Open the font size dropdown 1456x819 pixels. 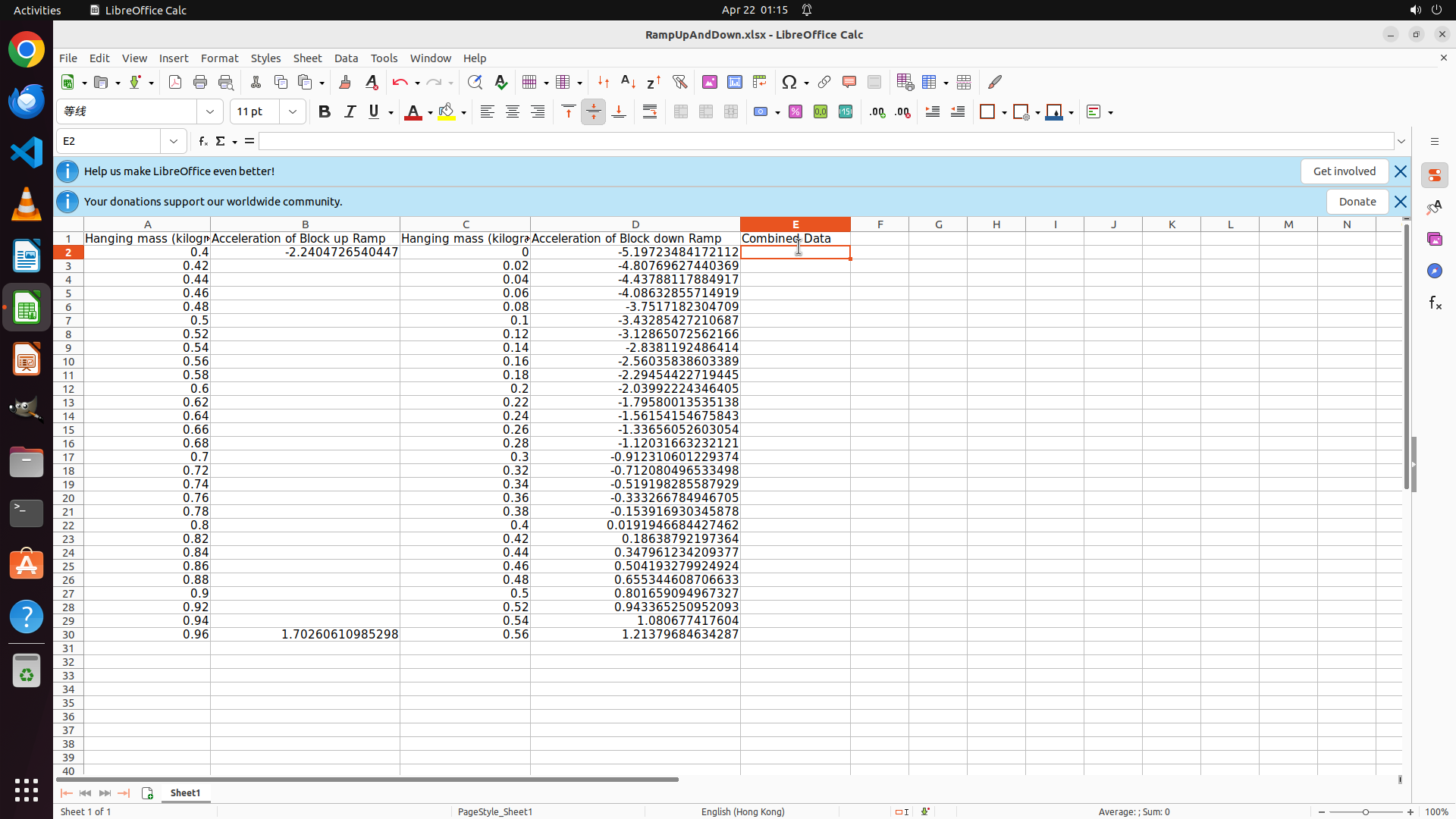tap(293, 112)
